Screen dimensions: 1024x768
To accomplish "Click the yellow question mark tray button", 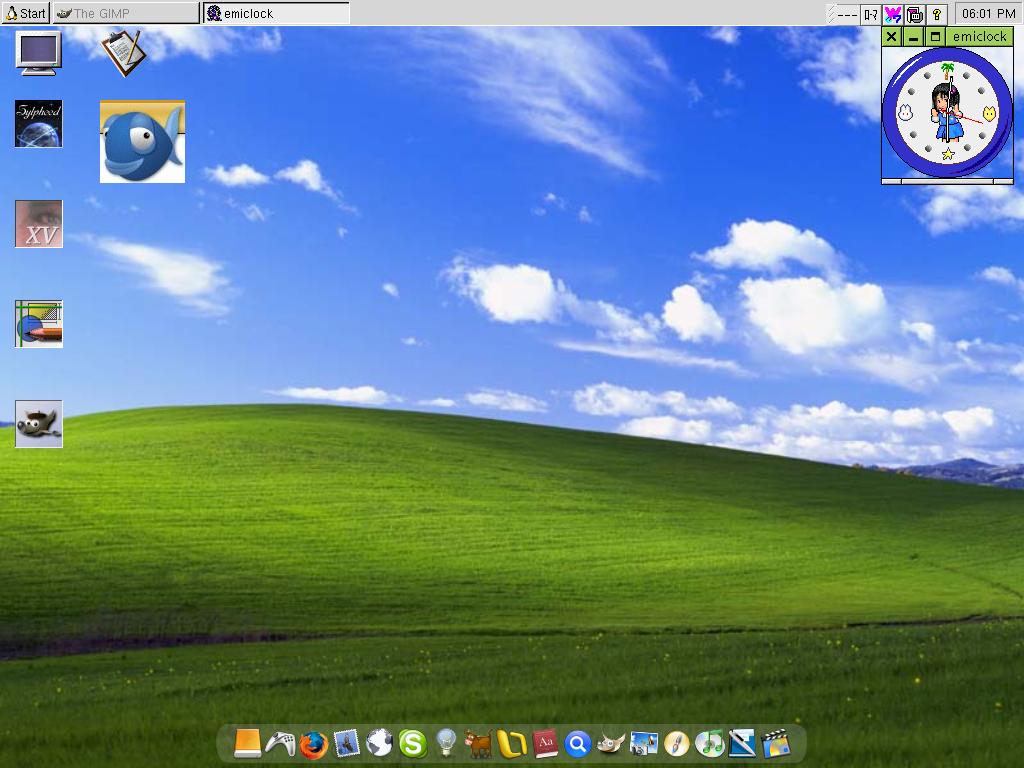I will point(937,14).
